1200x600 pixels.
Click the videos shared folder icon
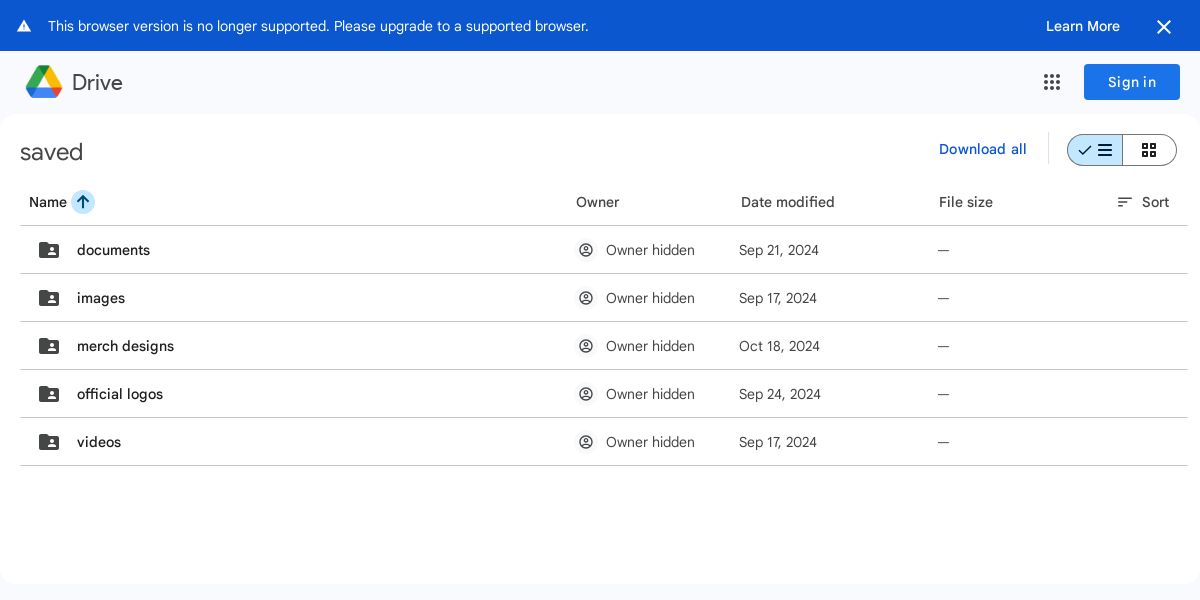pos(49,442)
